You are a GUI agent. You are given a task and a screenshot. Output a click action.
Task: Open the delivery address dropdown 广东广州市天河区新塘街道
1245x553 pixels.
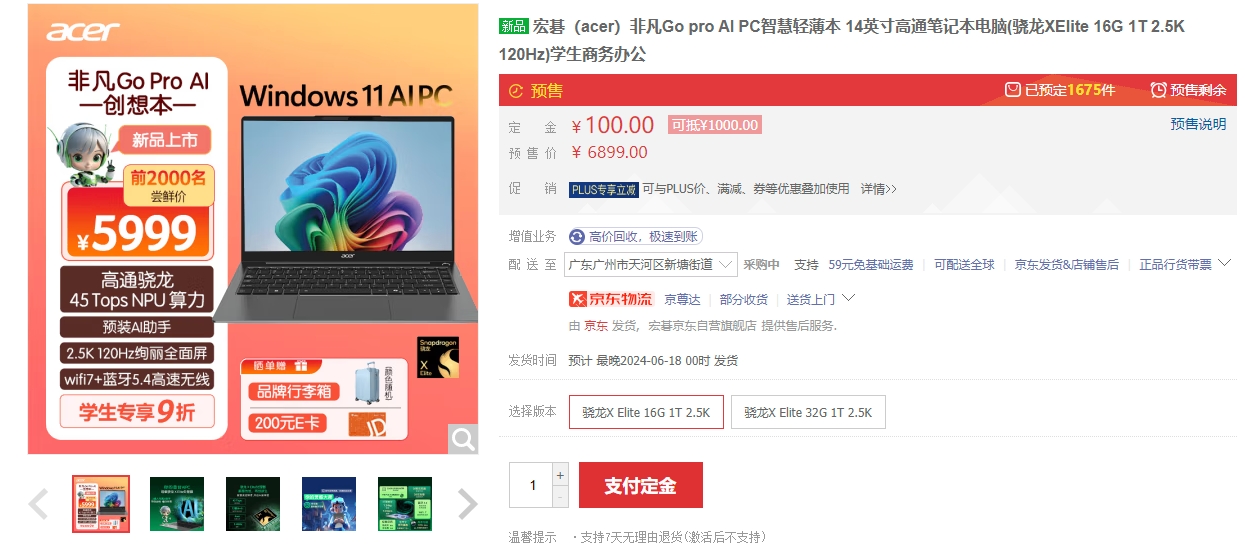tap(651, 265)
